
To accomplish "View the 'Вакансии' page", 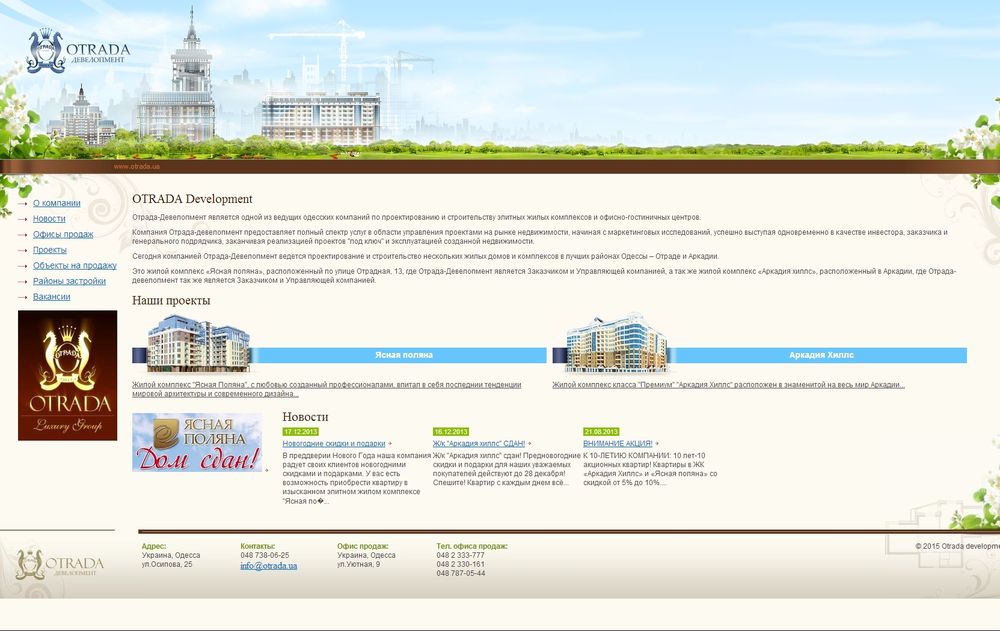I will tap(52, 297).
